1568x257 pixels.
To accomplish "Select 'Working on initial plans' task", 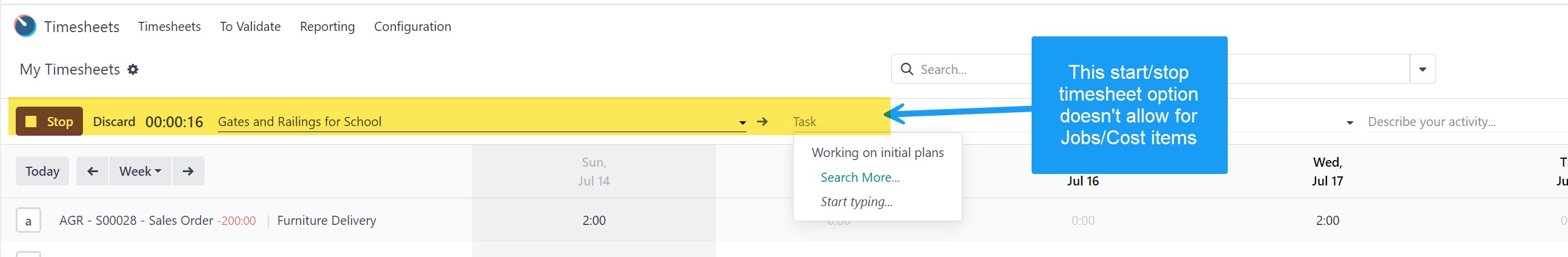I will pos(877,153).
